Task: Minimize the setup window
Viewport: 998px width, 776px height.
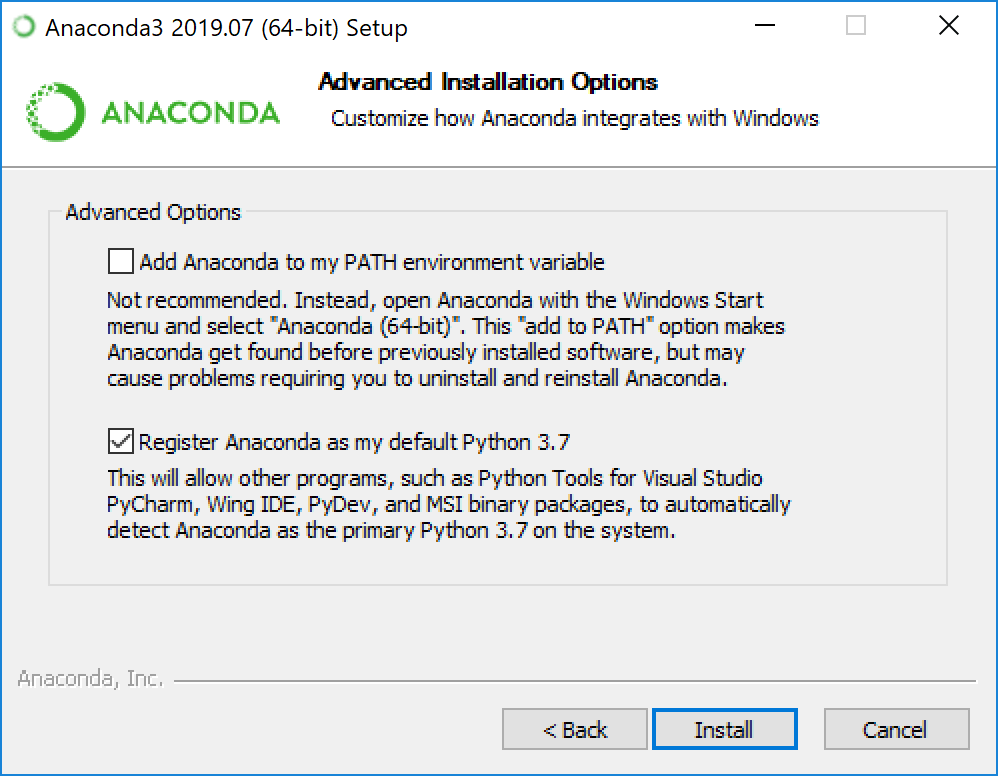Action: pos(765,25)
